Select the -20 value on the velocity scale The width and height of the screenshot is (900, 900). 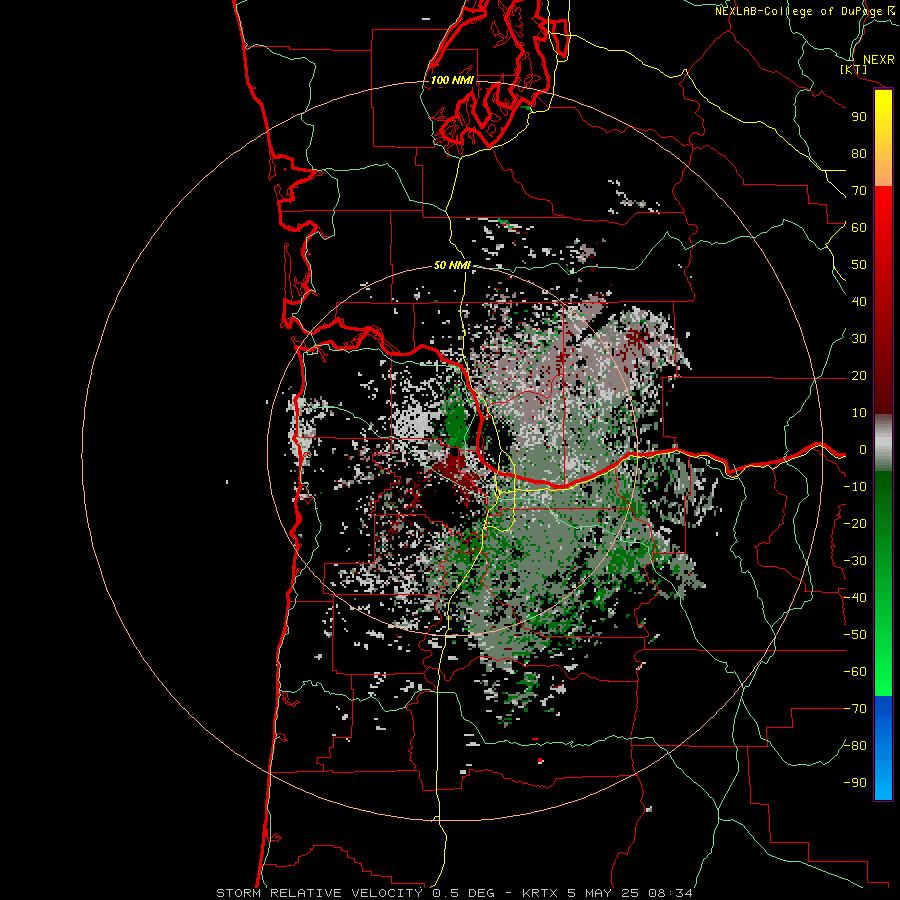click(855, 524)
